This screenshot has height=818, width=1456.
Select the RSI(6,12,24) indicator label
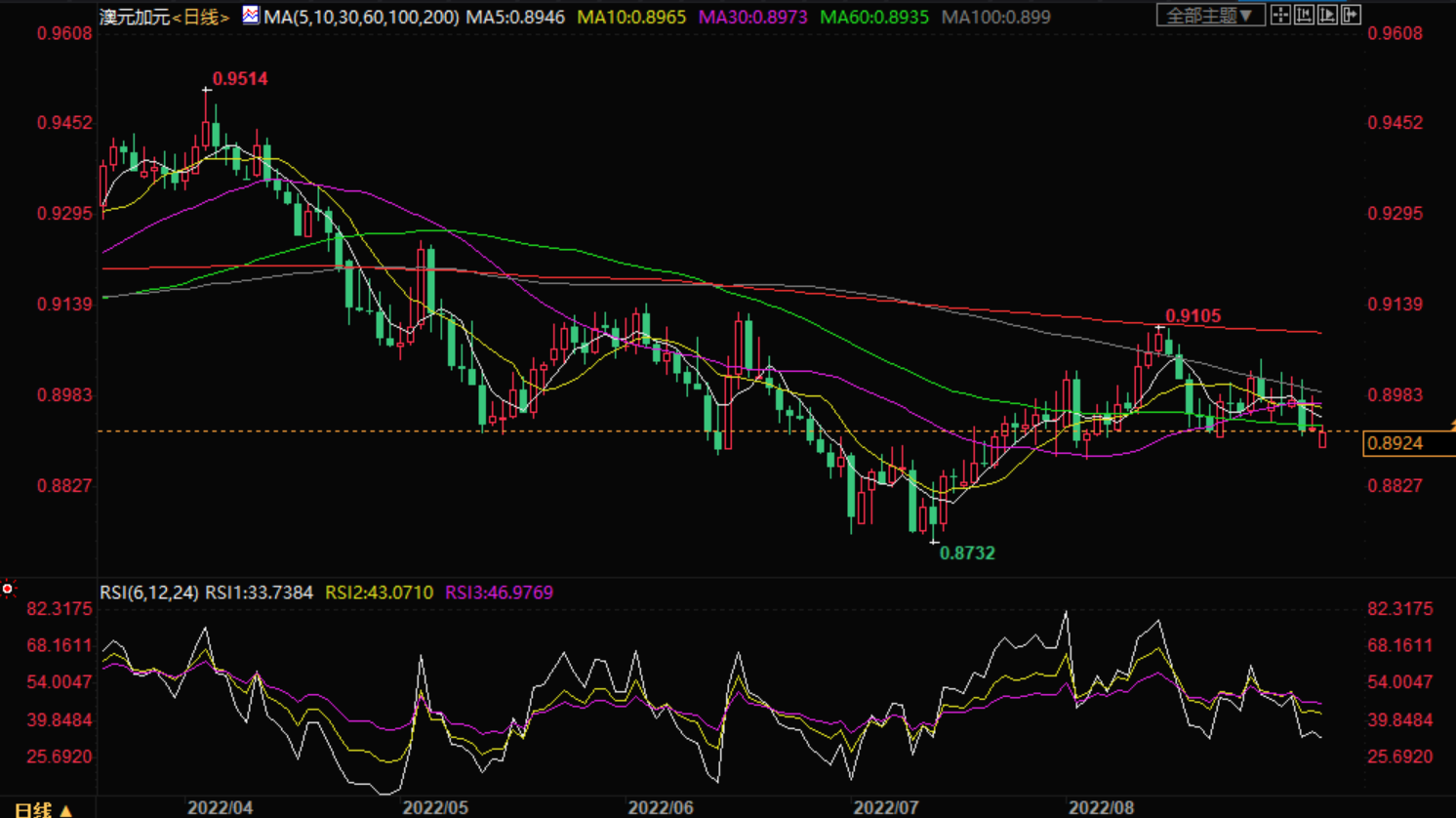(149, 593)
